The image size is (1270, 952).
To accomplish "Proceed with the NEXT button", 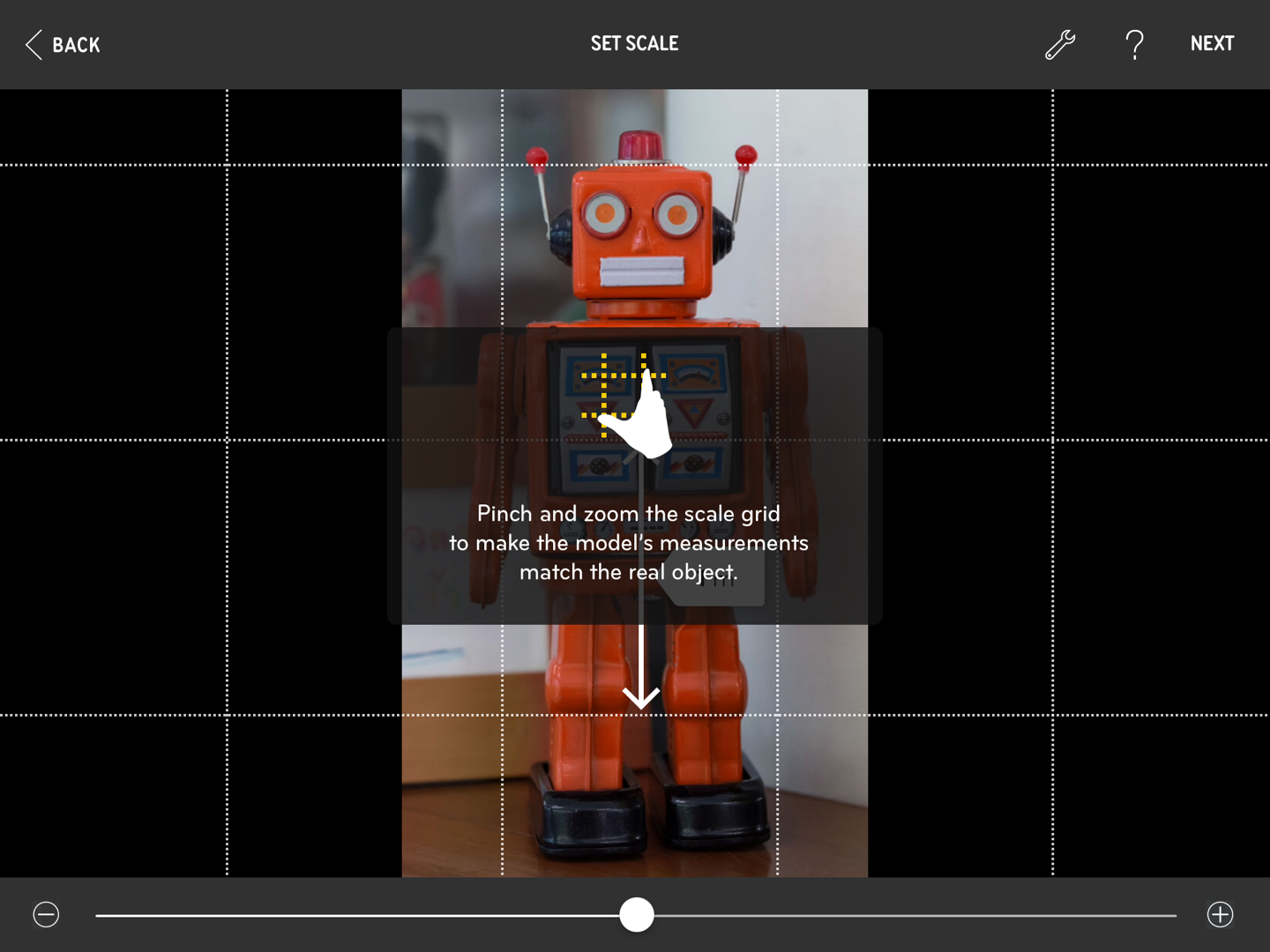I will coord(1212,44).
